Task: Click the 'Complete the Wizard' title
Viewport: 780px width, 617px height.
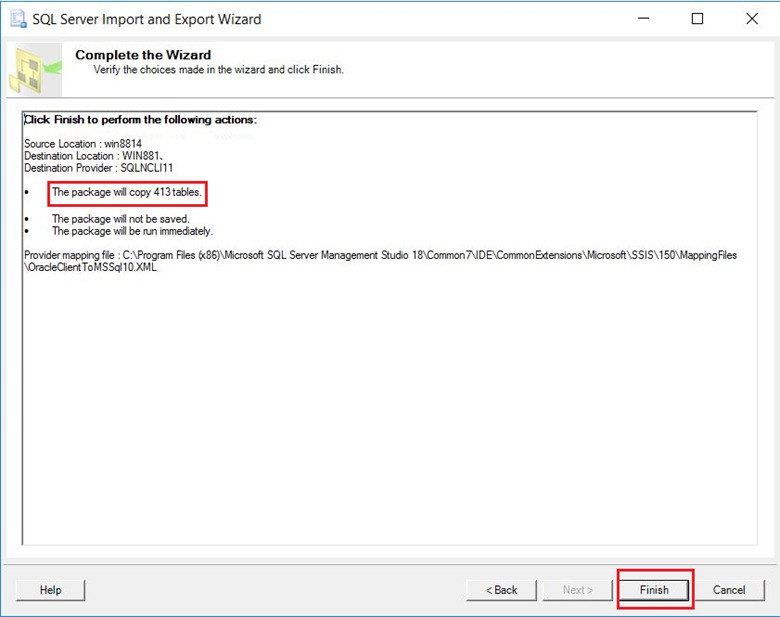Action: (x=143, y=55)
